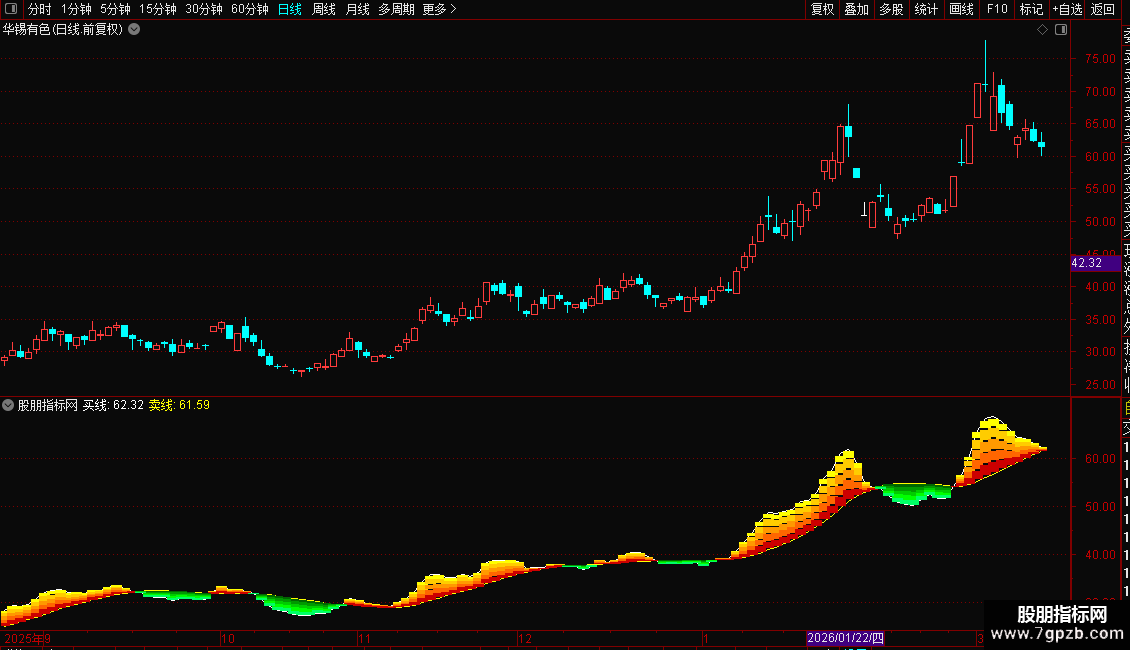1130x650 pixels.
Task: Select the 30分钟 period tab
Action: (x=203, y=9)
